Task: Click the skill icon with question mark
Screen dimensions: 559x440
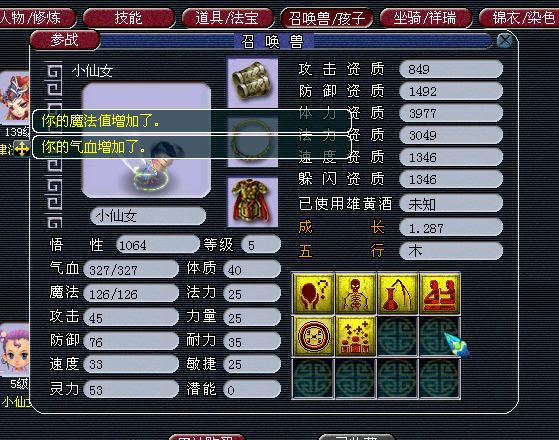Action: point(313,294)
